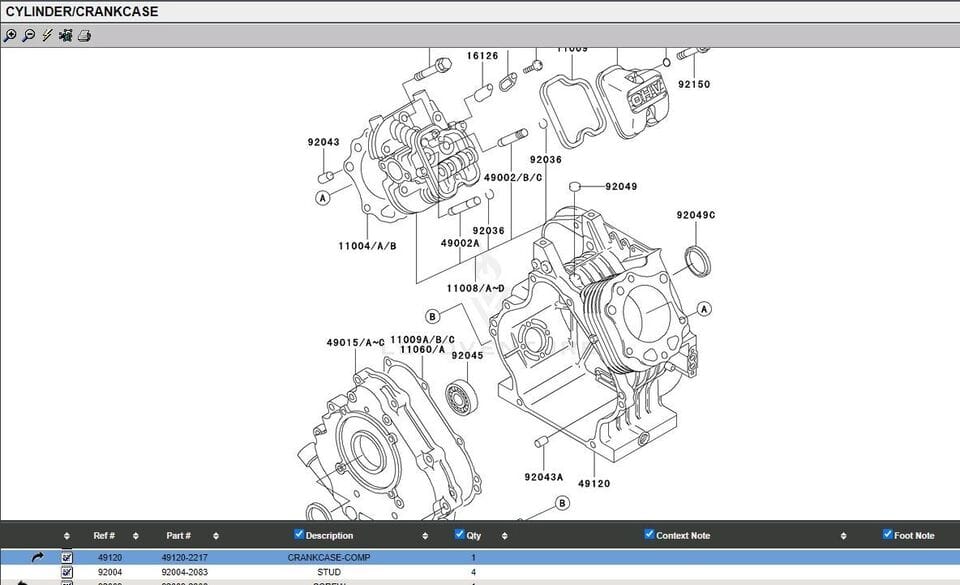Uncheck the Context Note column checkbox
This screenshot has height=585, width=960.
648,535
